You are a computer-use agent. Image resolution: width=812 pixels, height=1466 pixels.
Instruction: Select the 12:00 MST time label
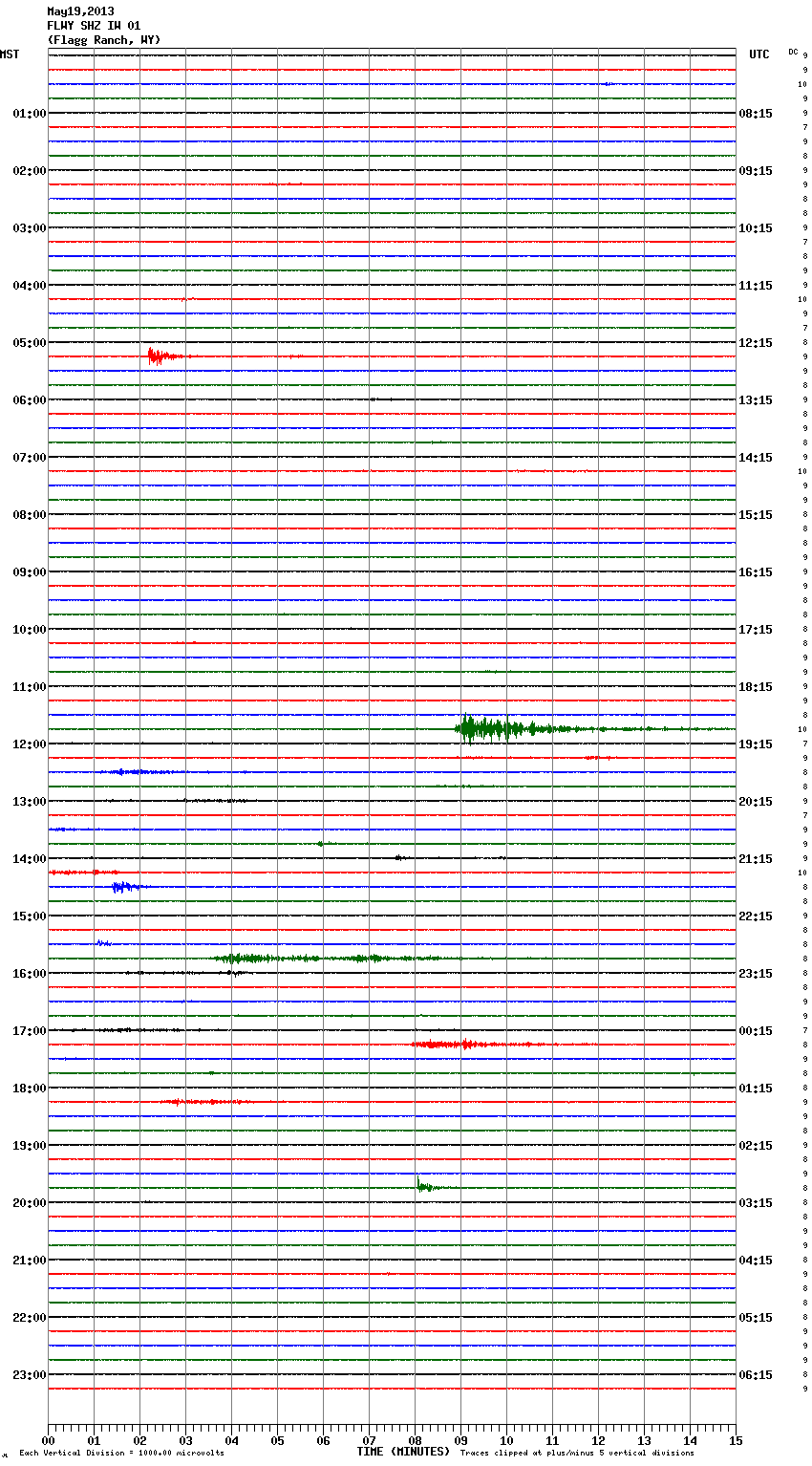pyautogui.click(x=30, y=744)
